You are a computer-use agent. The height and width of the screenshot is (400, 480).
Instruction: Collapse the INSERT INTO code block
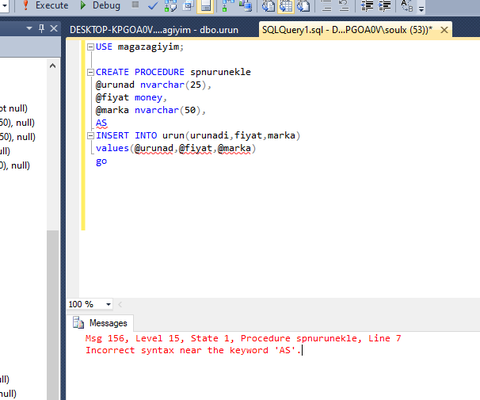click(90, 136)
